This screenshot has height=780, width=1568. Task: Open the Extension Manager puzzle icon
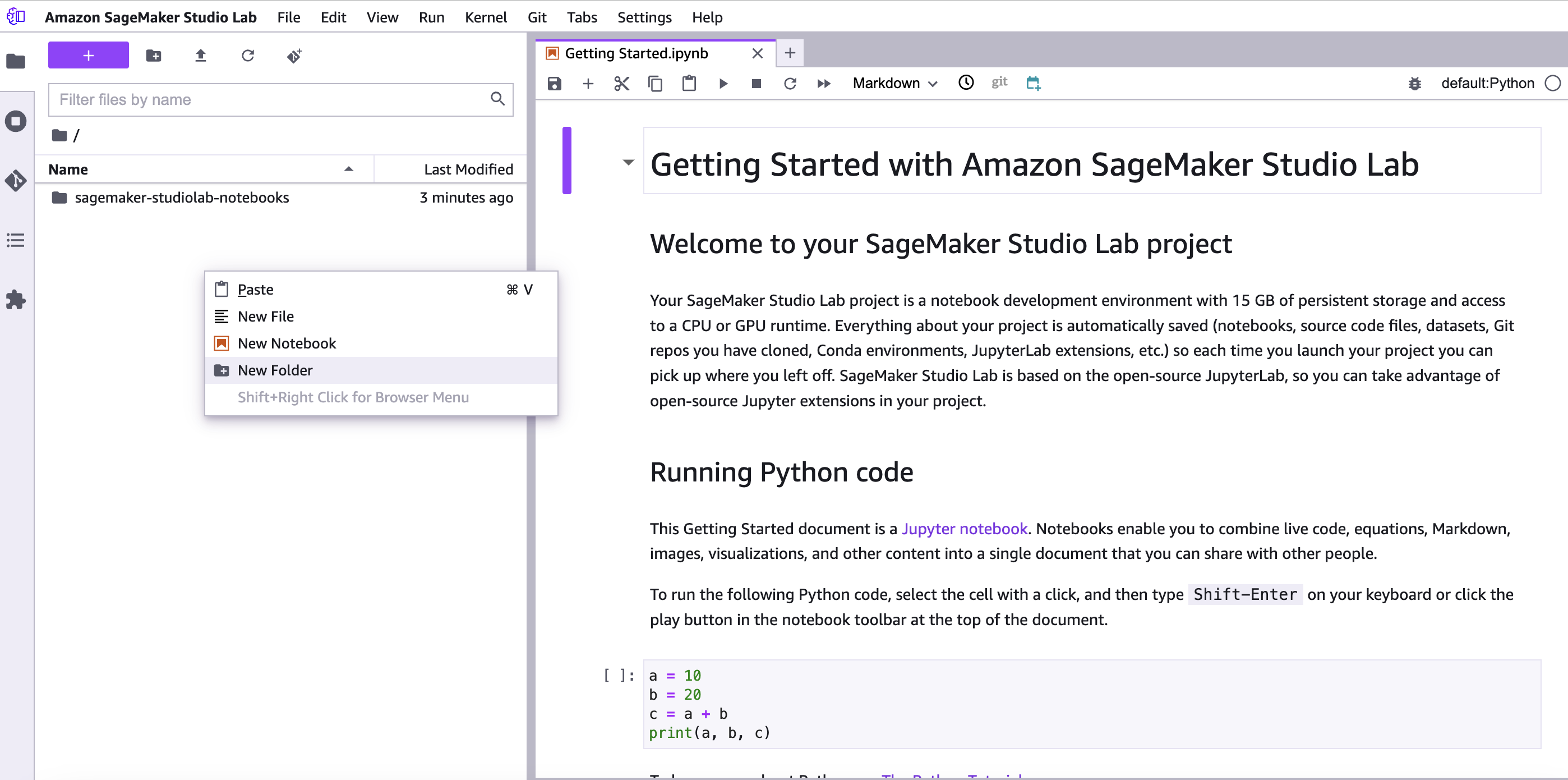pyautogui.click(x=16, y=300)
